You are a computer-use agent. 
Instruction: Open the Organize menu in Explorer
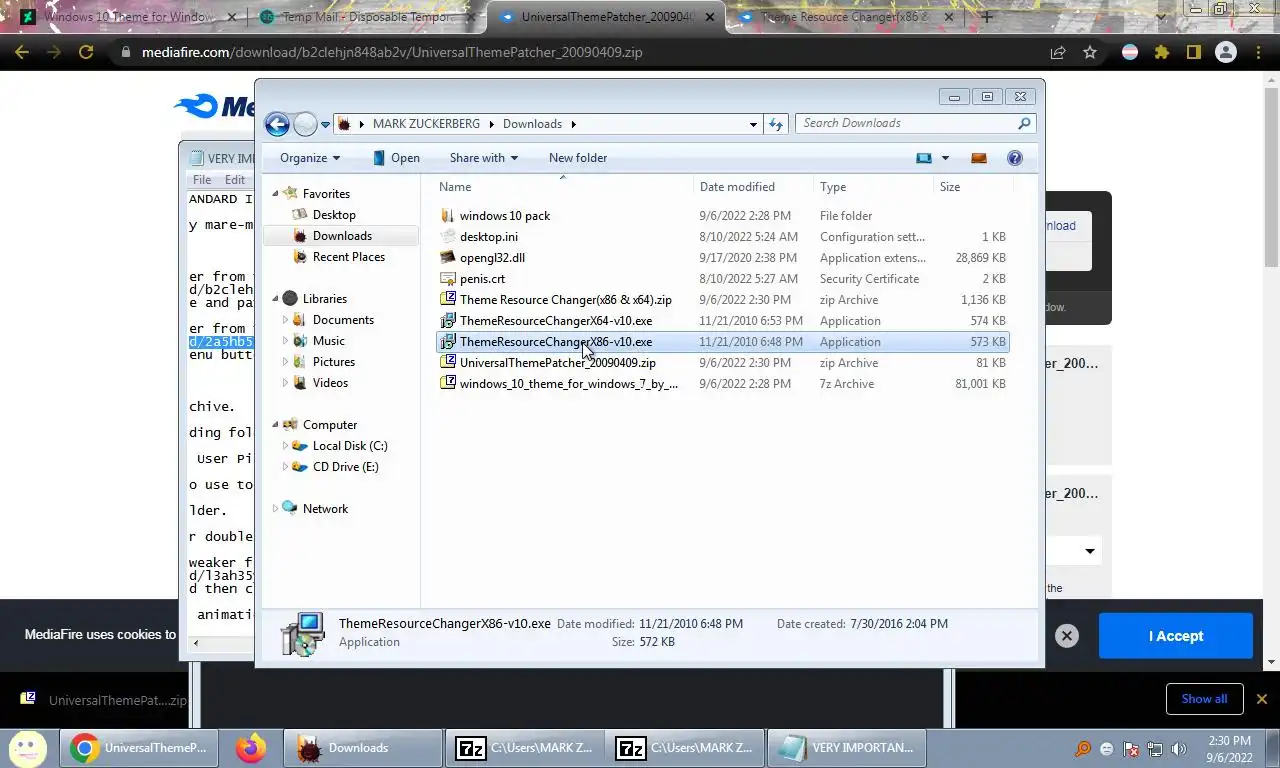[x=310, y=158]
